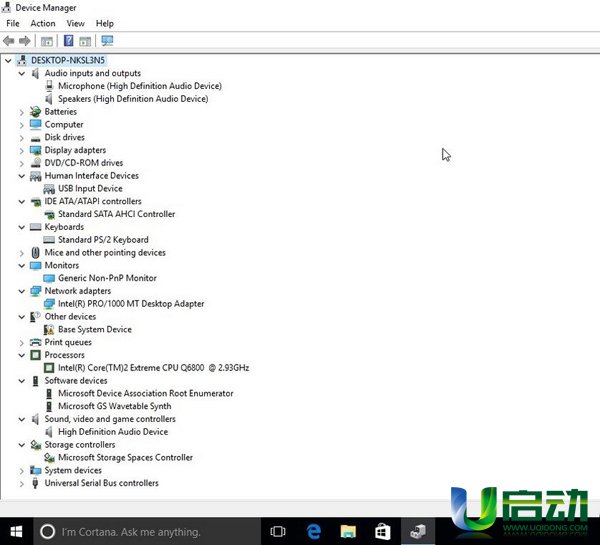Click the Scan for hardware changes icon
This screenshot has height=545, width=600.
pyautogui.click(x=107, y=41)
